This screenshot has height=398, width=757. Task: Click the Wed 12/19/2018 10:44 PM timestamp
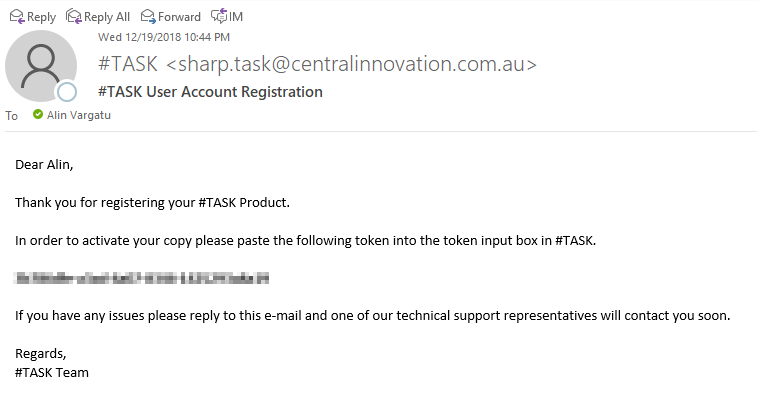point(164,37)
